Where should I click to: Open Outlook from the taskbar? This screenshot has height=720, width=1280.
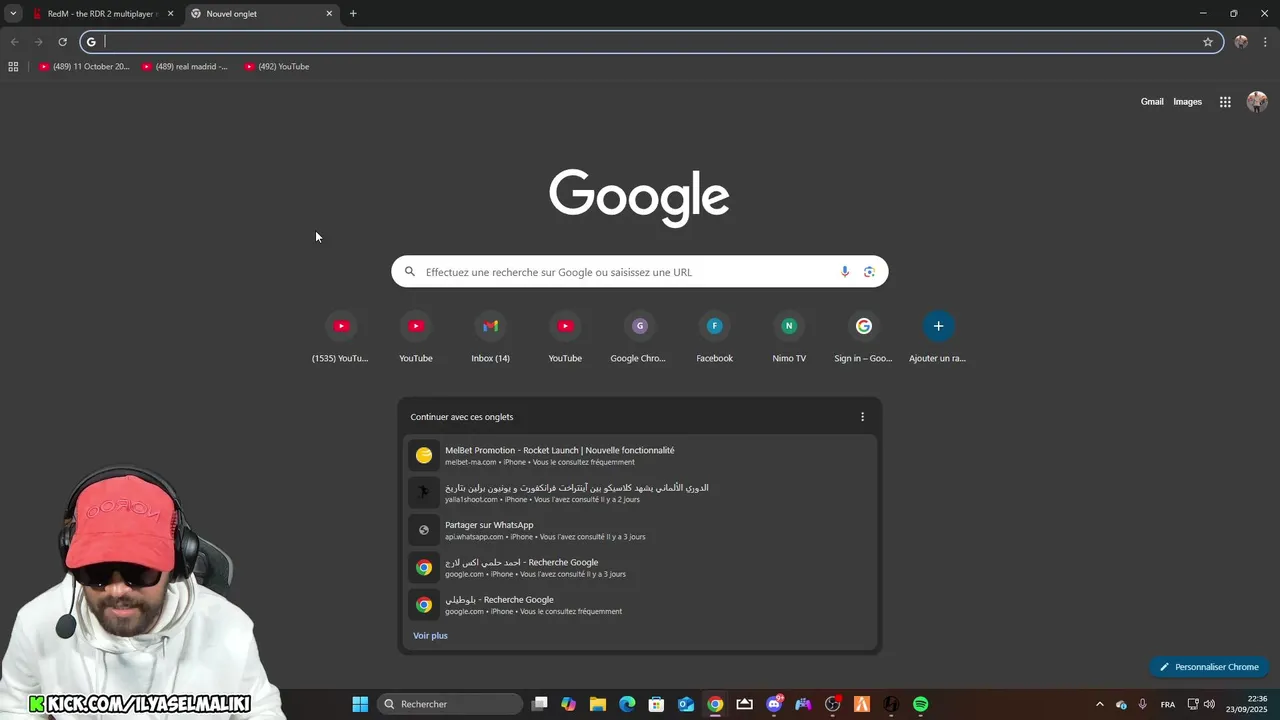(686, 704)
